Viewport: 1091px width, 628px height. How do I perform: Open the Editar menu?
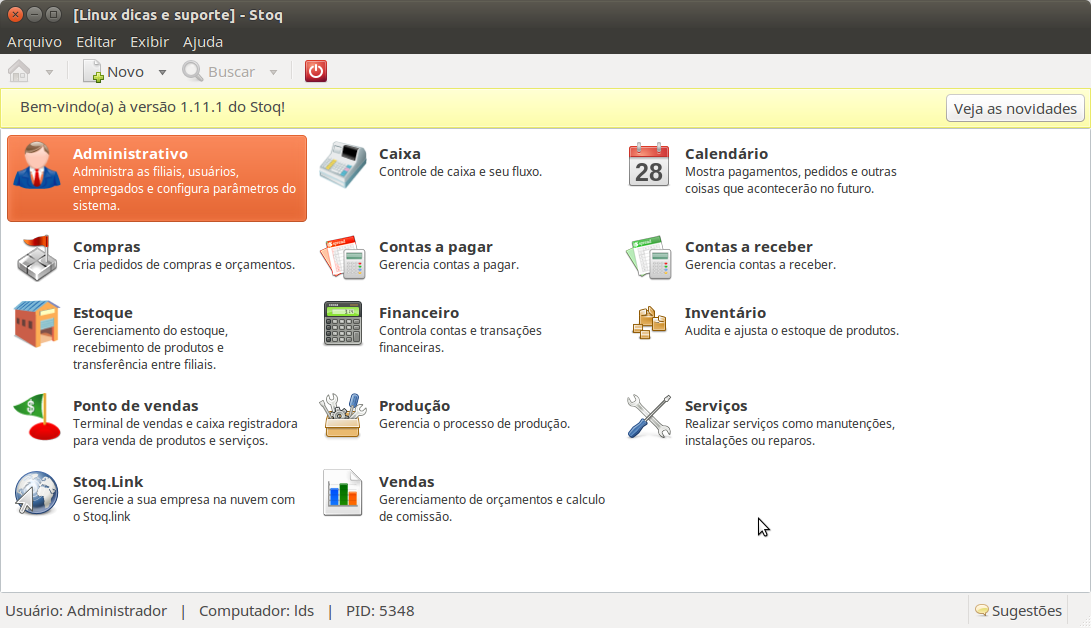[x=96, y=42]
